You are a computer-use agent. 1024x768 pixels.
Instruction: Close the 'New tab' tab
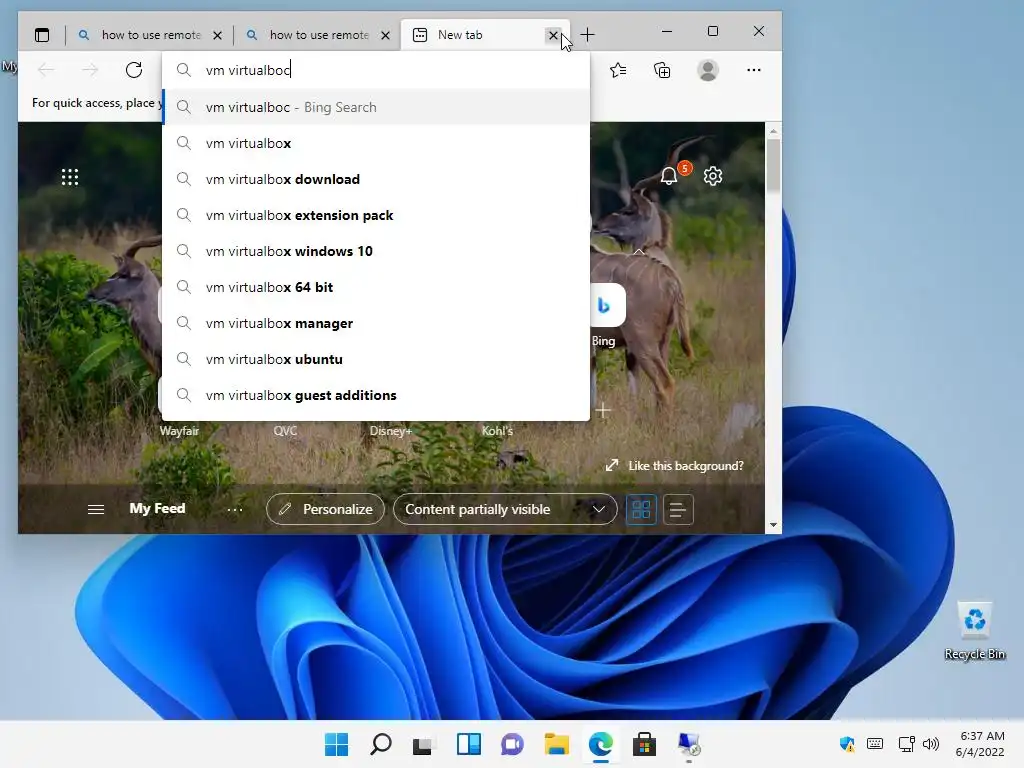[x=553, y=35]
